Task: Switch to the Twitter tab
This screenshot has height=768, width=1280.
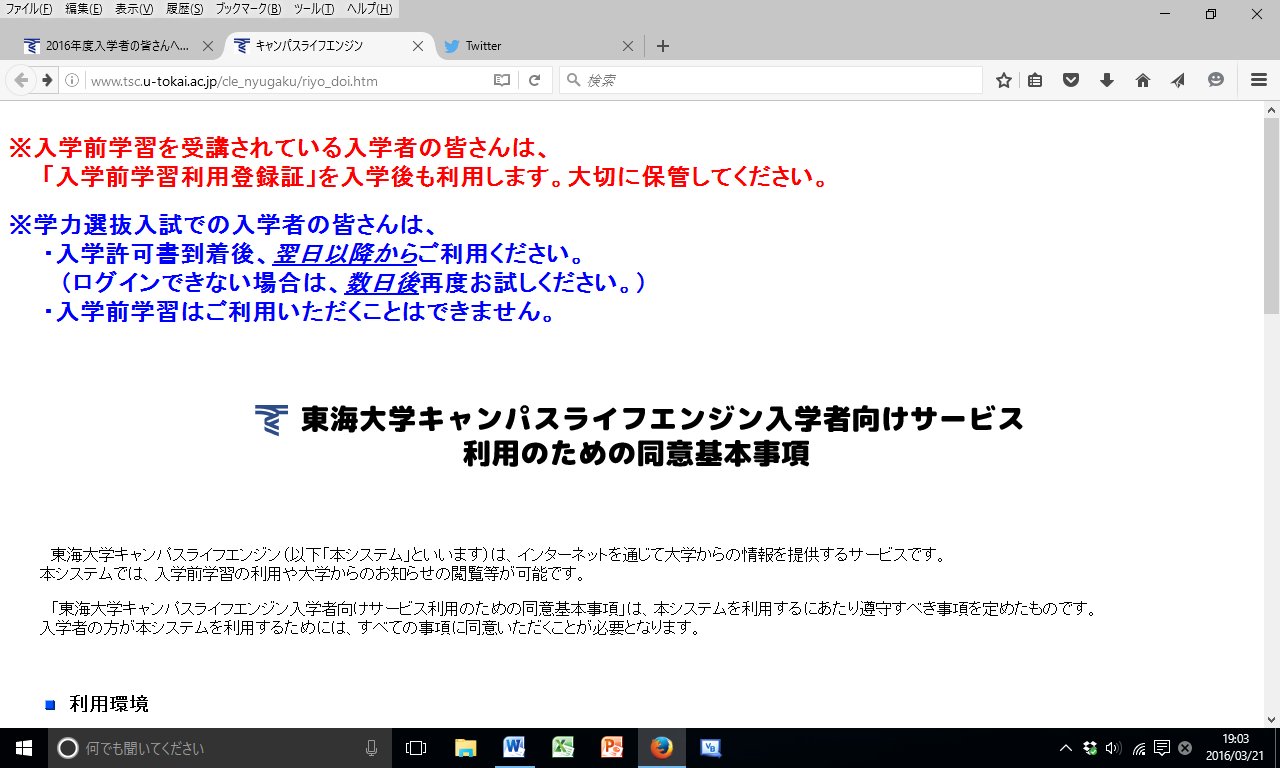Action: (538, 46)
